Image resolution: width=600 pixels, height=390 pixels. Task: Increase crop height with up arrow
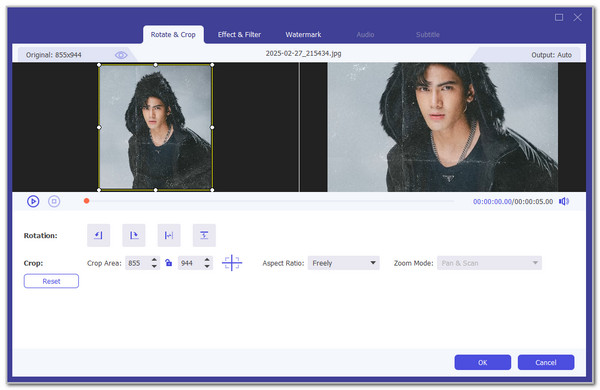[x=207, y=260]
